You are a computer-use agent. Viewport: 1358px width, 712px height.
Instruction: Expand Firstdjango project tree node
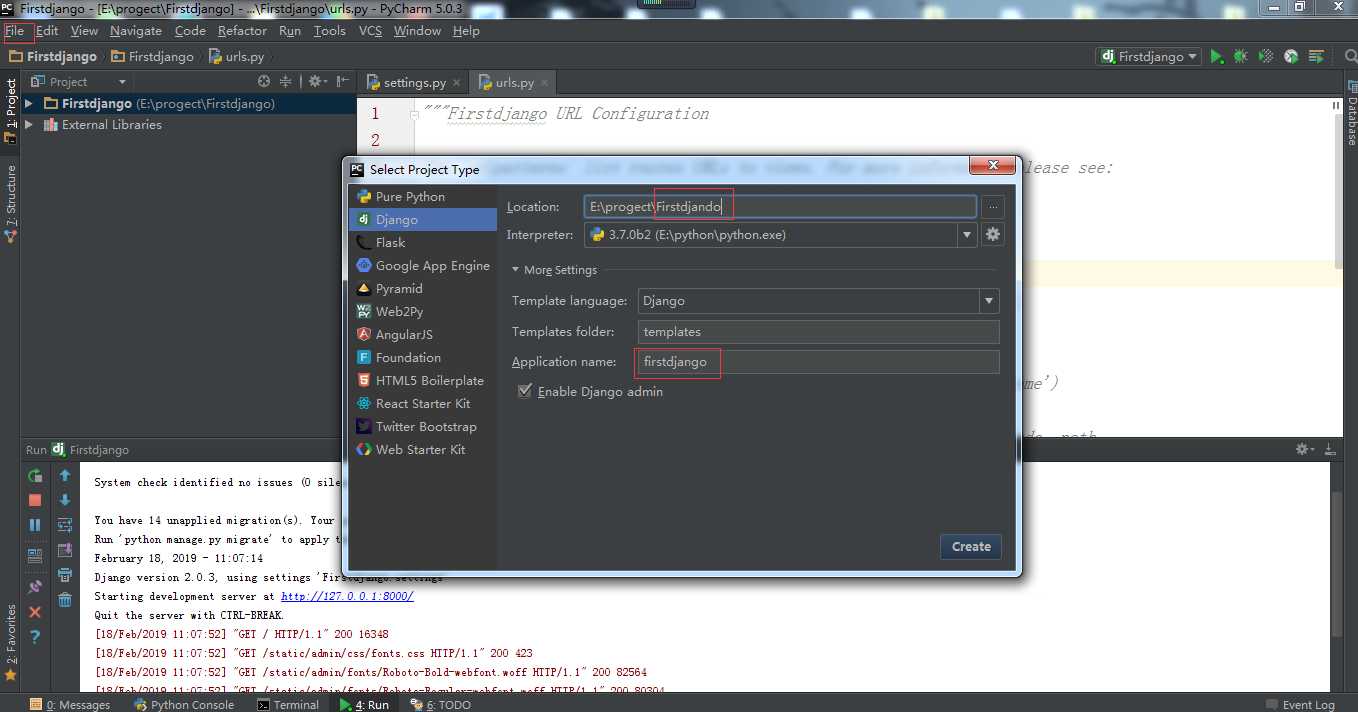pos(29,104)
